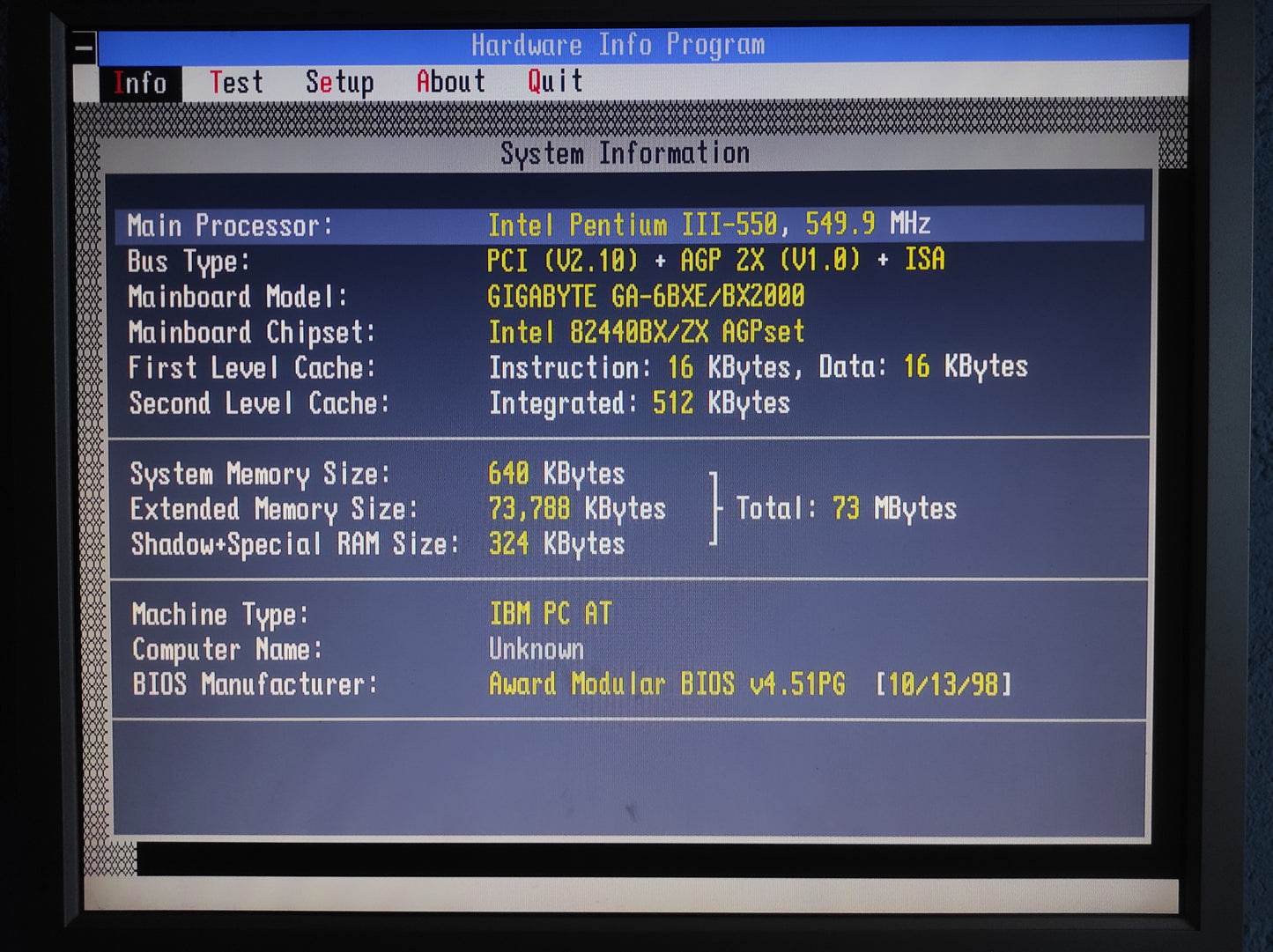The width and height of the screenshot is (1273, 952).
Task: Click the BIOS date [10/13/98]
Action: (944, 684)
